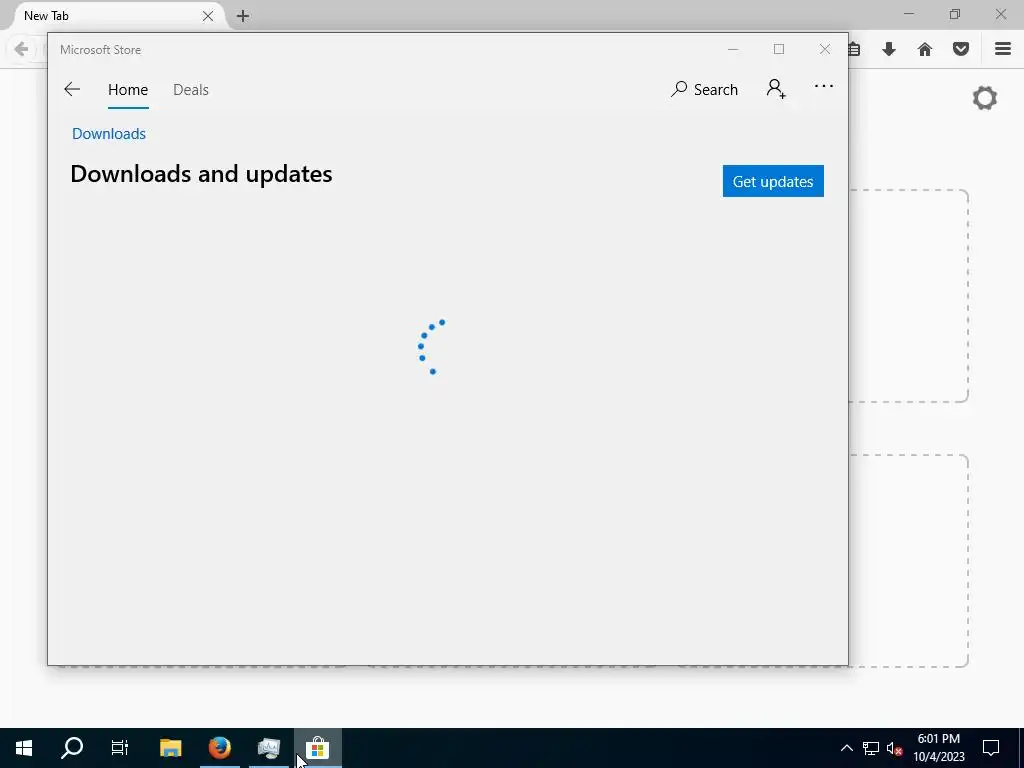This screenshot has width=1024, height=768.
Task: Click the muted volume tray icon
Action: [x=894, y=748]
